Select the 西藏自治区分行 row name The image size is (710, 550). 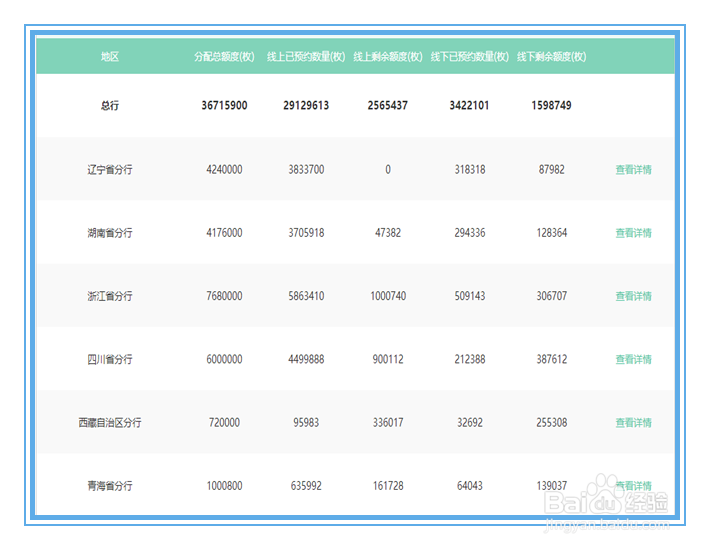point(110,423)
